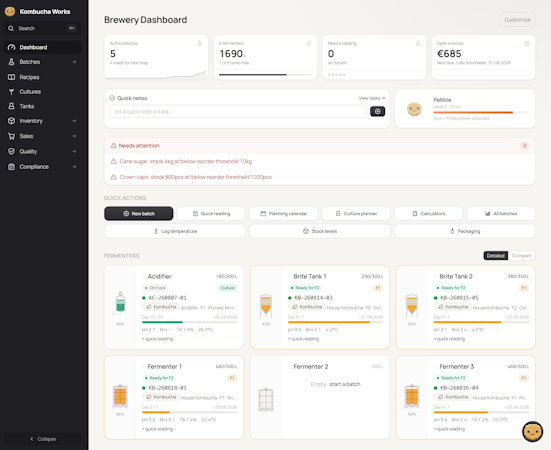Click the Pellicle level progress bar
This screenshot has height=450, width=551.
pos(481,112)
